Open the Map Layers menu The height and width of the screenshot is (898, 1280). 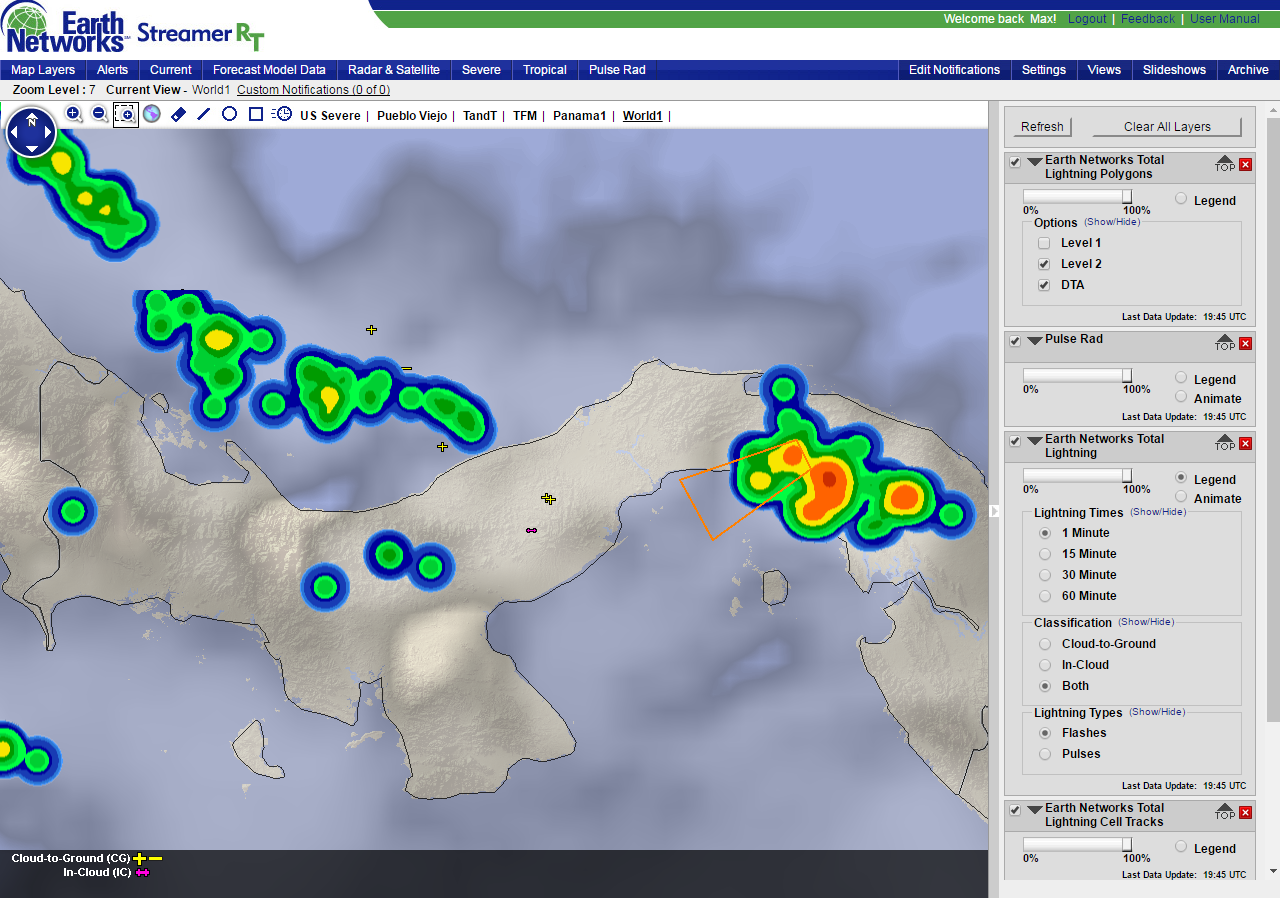tap(43, 70)
